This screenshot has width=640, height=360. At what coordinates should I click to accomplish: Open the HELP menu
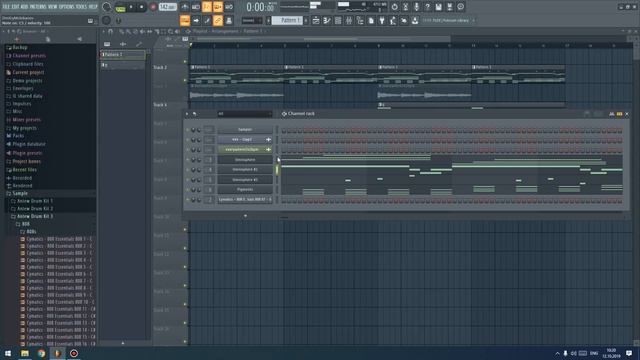tap(93, 7)
